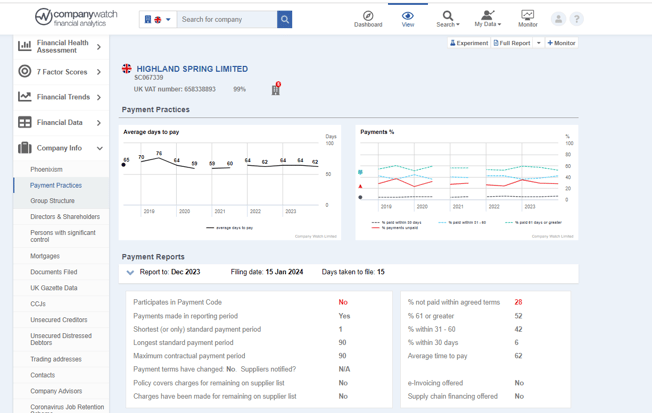Viewport: 652px width, 413px height.
Task: Toggle % paid within 30 days legend
Action: (x=396, y=223)
